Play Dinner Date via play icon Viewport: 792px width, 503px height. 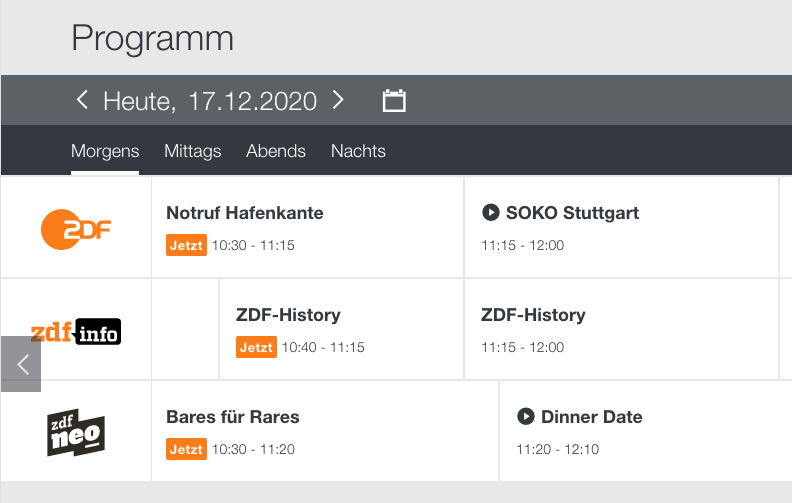526,416
